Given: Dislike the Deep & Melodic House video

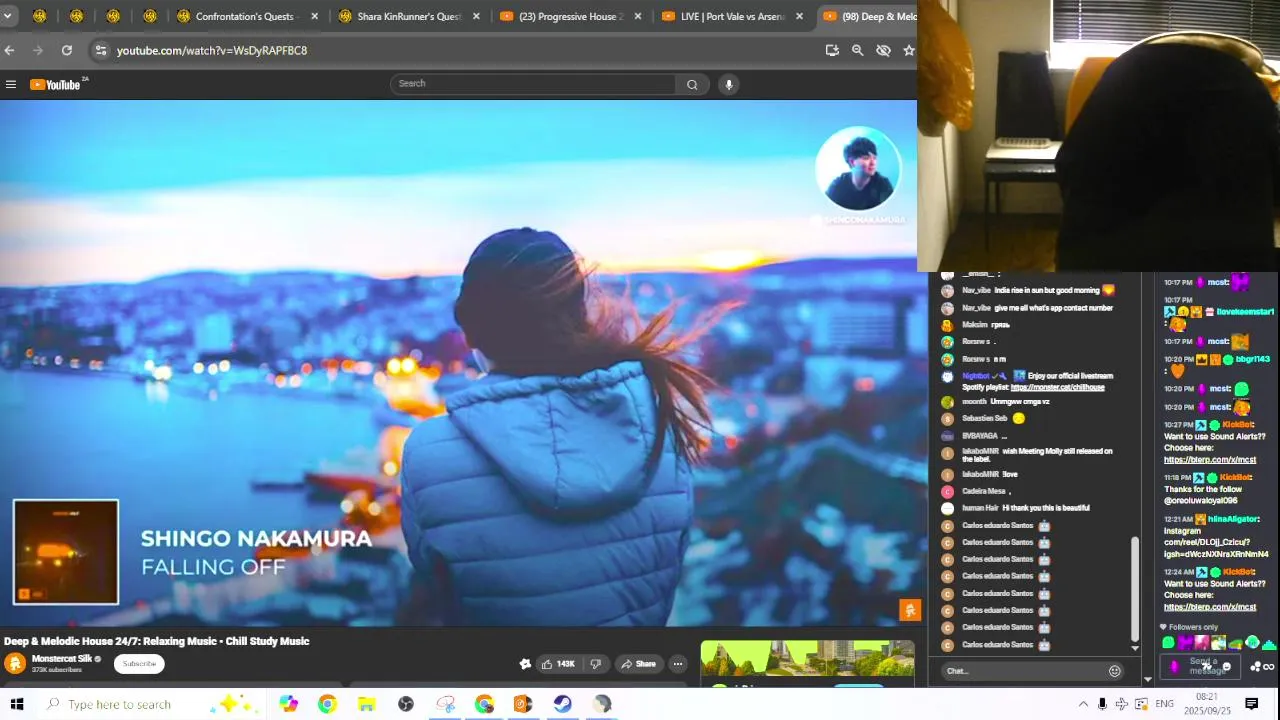Looking at the screenshot, I should coord(596,664).
